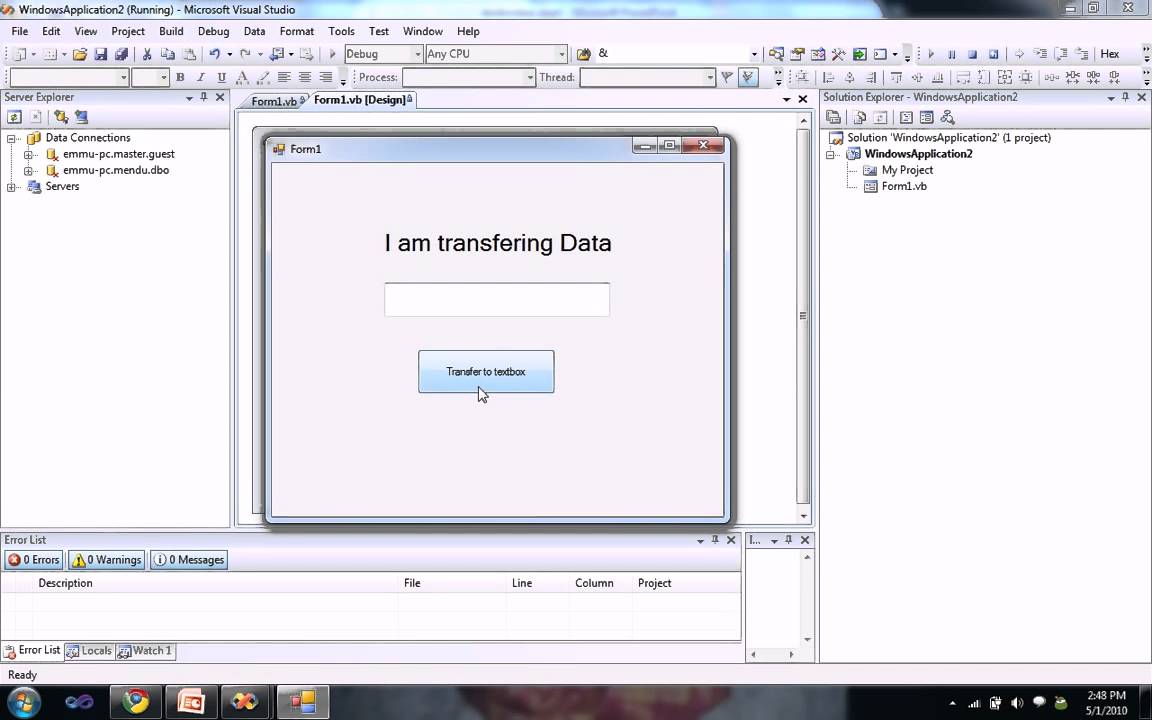Collapse the WindowsApplication2 project node

tap(831, 154)
